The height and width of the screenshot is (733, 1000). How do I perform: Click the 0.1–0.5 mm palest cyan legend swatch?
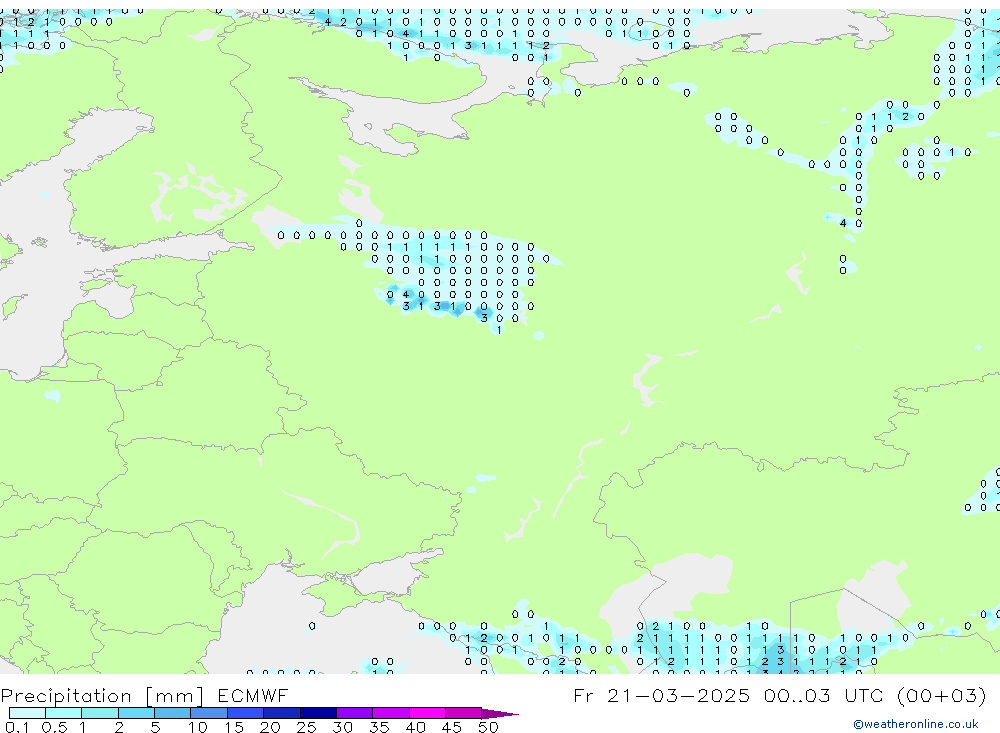pyautogui.click(x=27, y=713)
